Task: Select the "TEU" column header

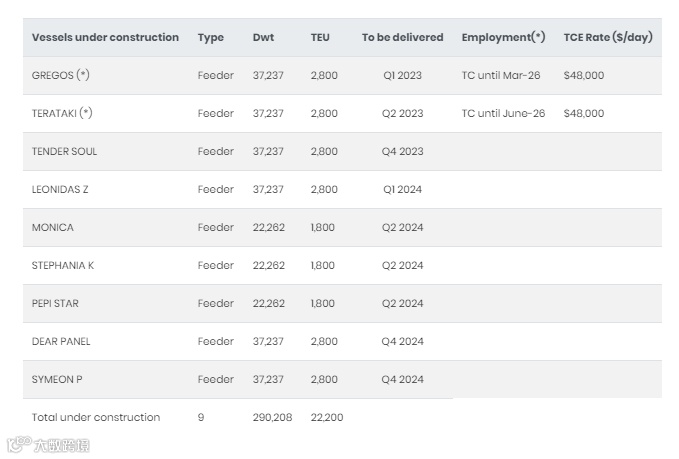Action: tap(320, 38)
